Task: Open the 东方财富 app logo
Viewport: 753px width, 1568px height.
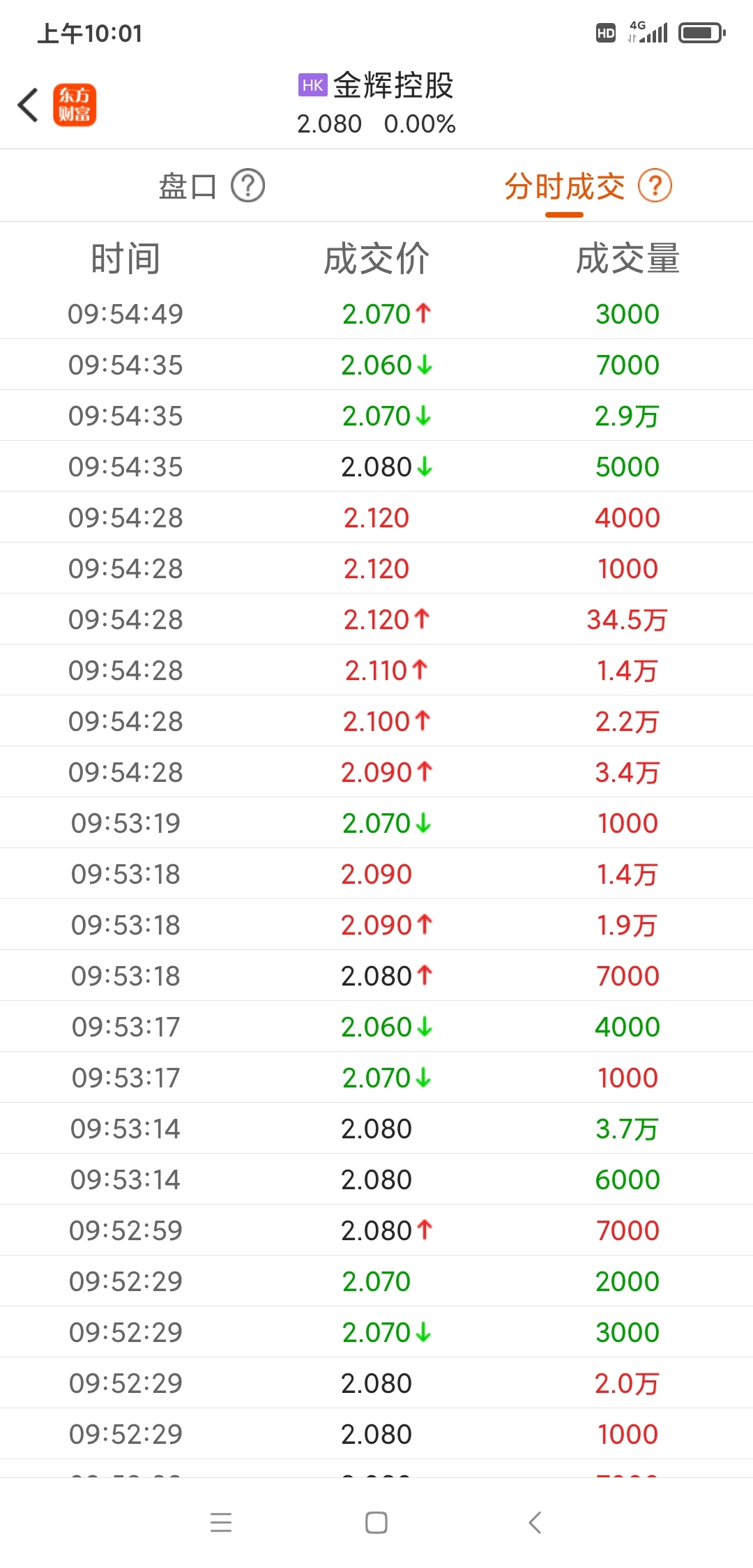Action: (x=75, y=105)
